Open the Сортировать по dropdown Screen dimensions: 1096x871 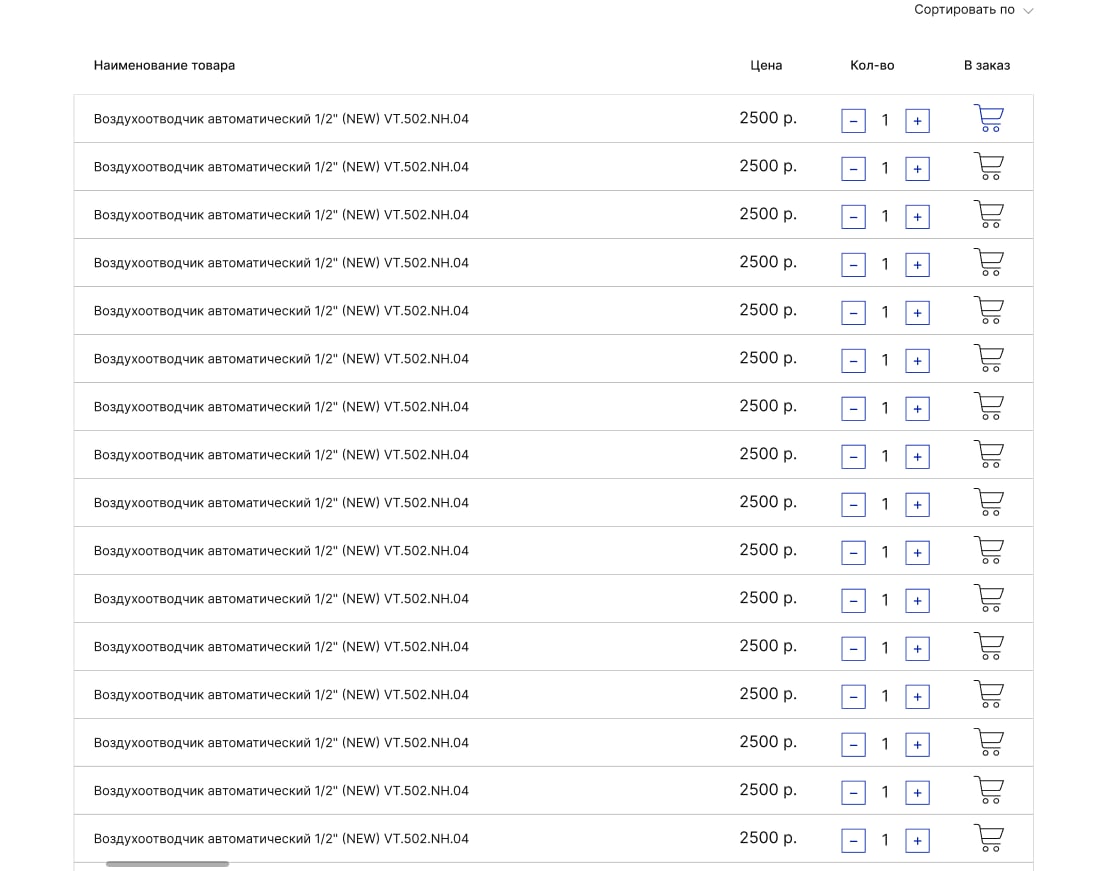point(973,10)
